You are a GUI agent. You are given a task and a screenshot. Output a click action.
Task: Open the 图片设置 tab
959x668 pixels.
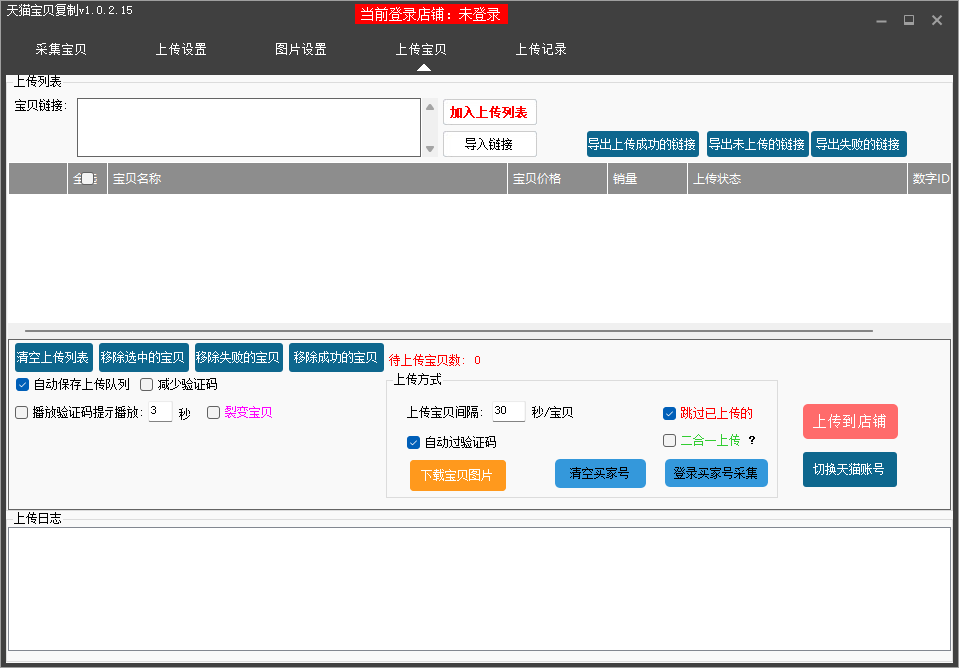click(x=301, y=49)
